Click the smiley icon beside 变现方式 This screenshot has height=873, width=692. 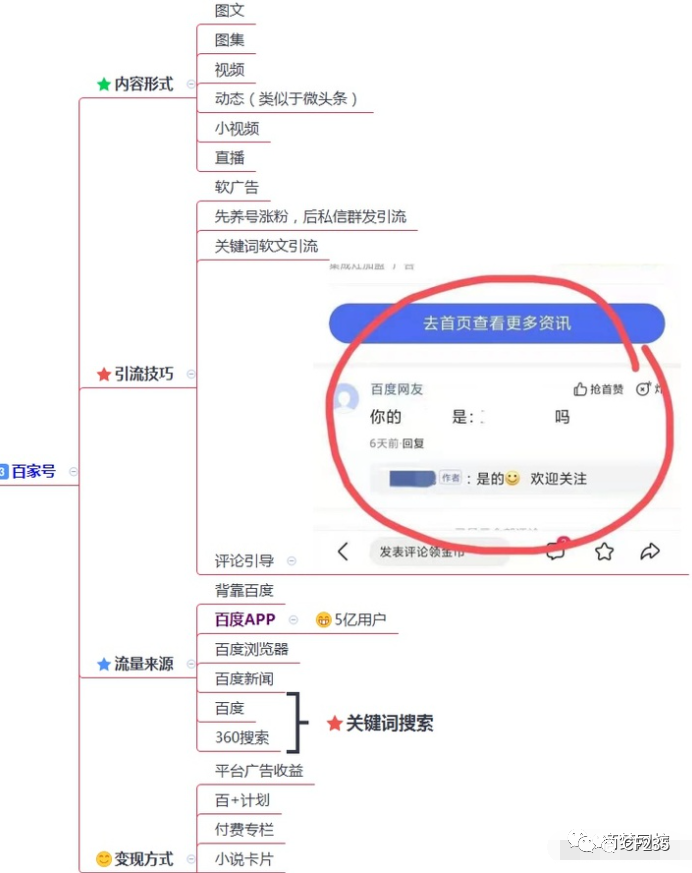tap(104, 859)
